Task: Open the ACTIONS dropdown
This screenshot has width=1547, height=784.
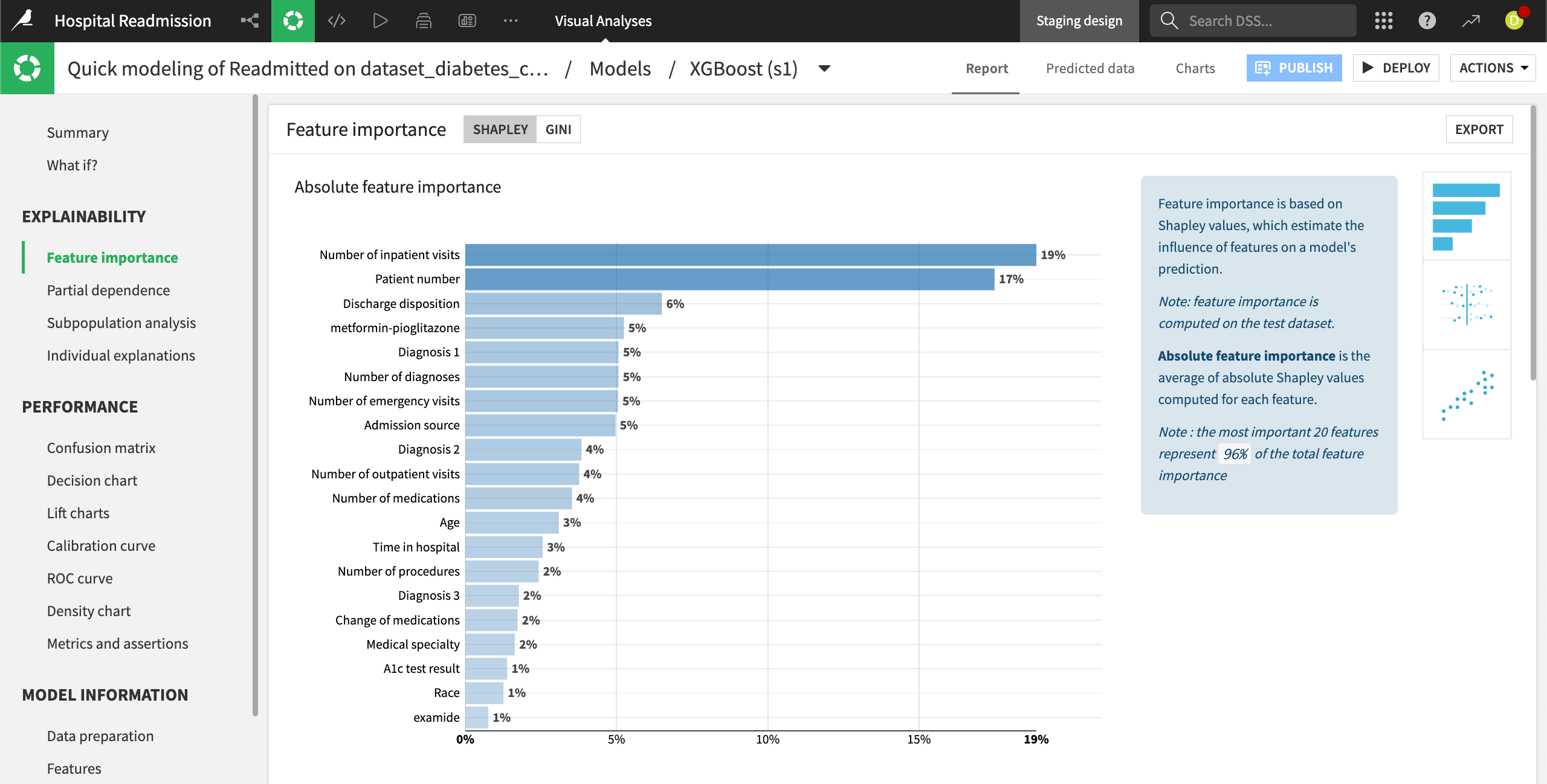Action: pyautogui.click(x=1493, y=68)
